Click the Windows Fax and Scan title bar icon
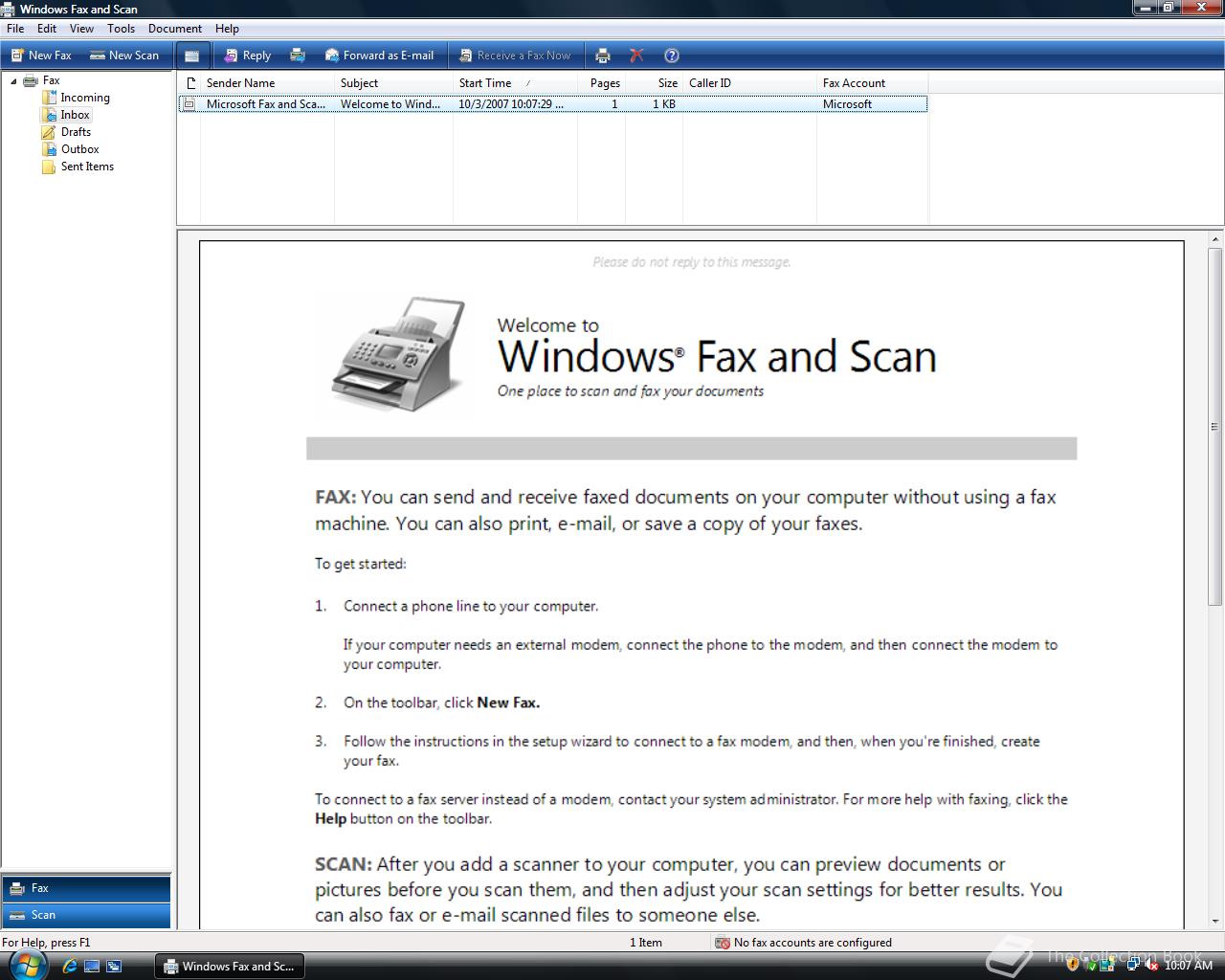The image size is (1225, 980). tap(9, 9)
